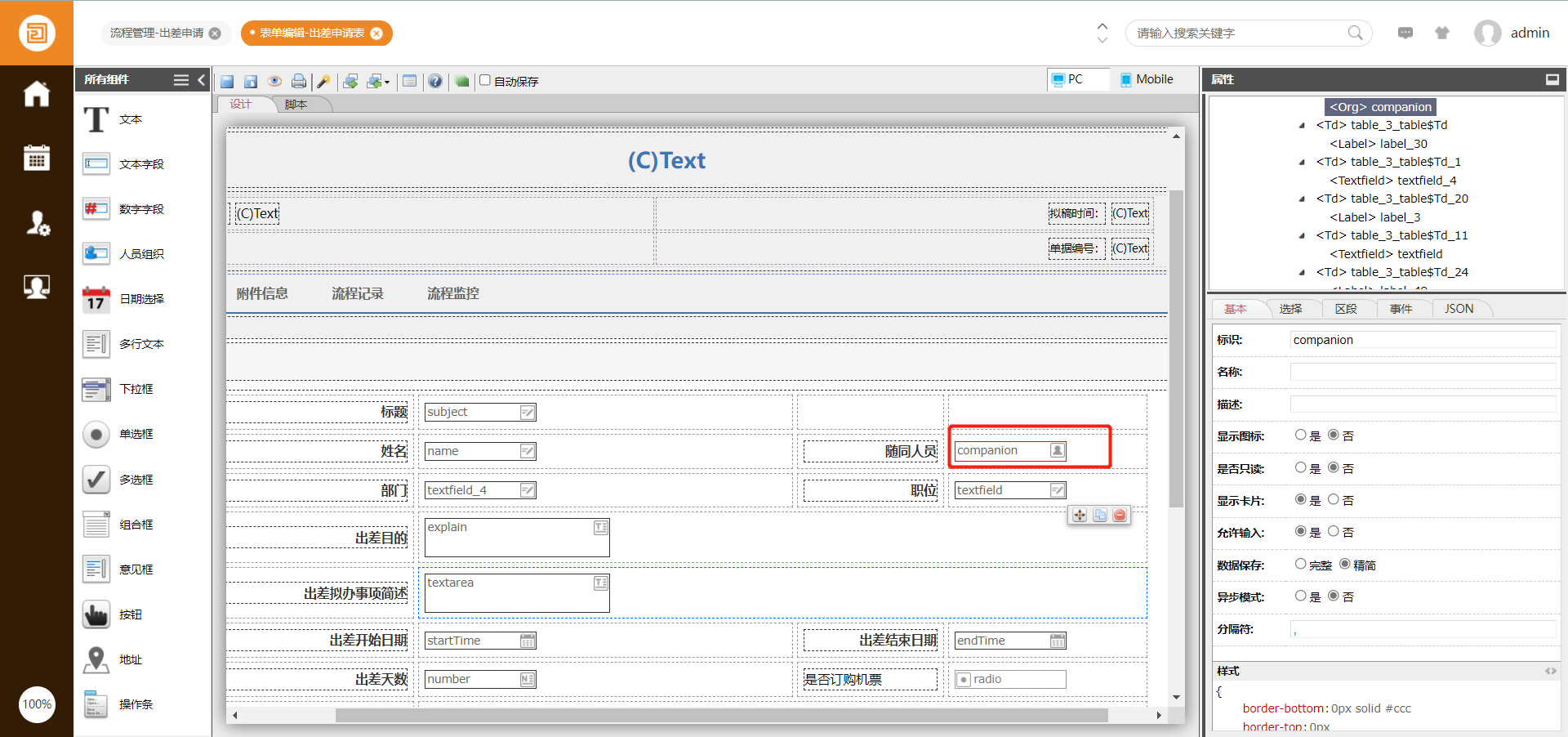Screen dimensions: 1568x737
Task: Click the move handle on the floating toolbar
Action: (x=1080, y=515)
